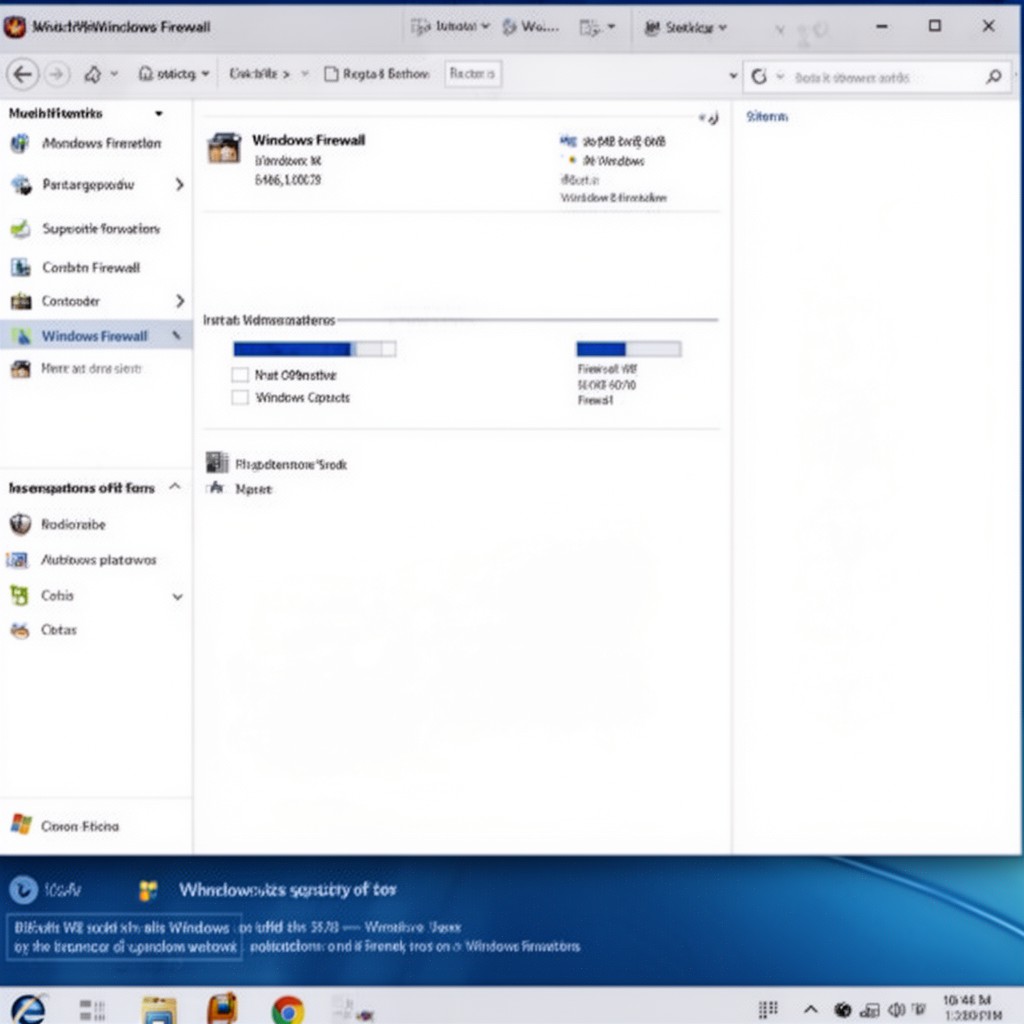Viewport: 1024px width, 1024px height.
Task: Open the Regta & Bethow toolbar item
Action: (x=377, y=74)
